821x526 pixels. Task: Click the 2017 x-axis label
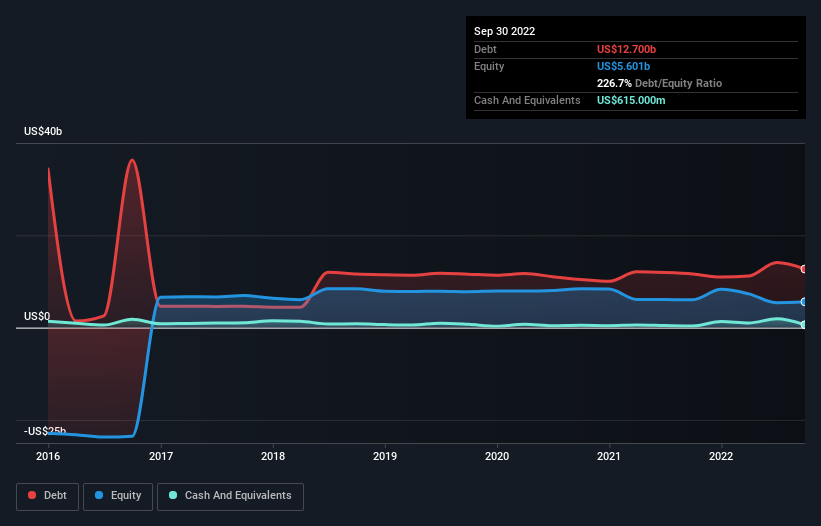click(161, 456)
